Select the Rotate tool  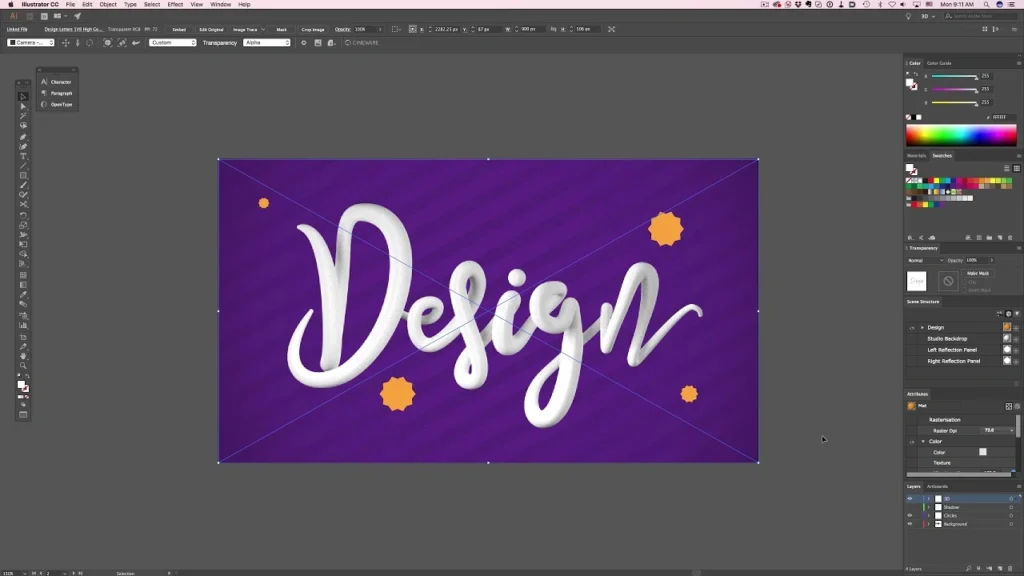(x=23, y=216)
